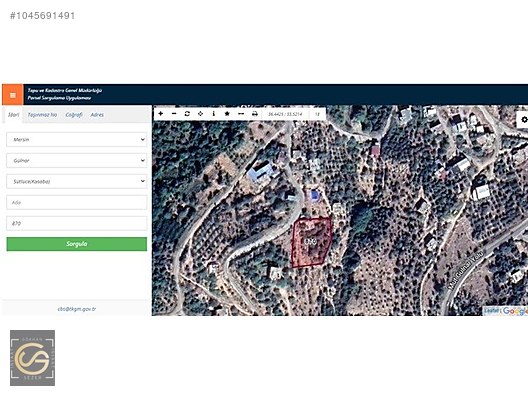Switch to the Taşınmaz No tab

[42, 115]
